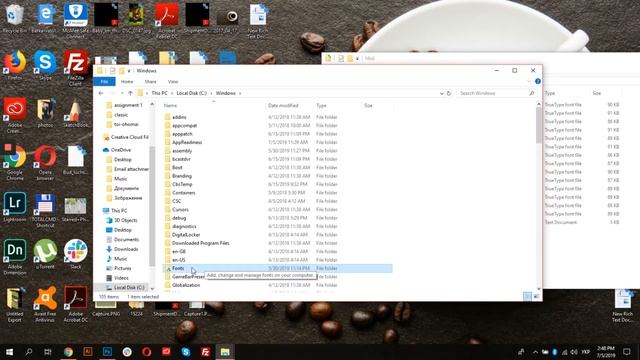Open the Home ribbon tab
640x360 pixels.
pos(127,82)
